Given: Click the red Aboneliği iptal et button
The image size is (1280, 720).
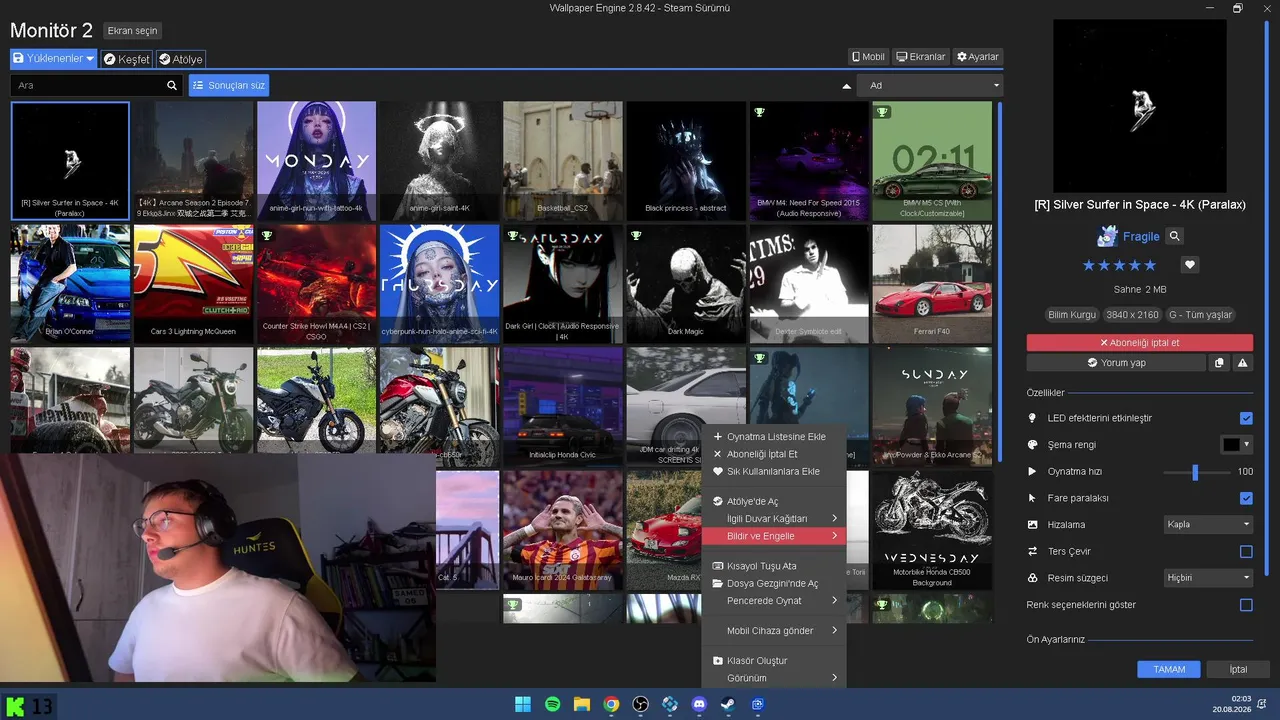Looking at the screenshot, I should [1139, 343].
